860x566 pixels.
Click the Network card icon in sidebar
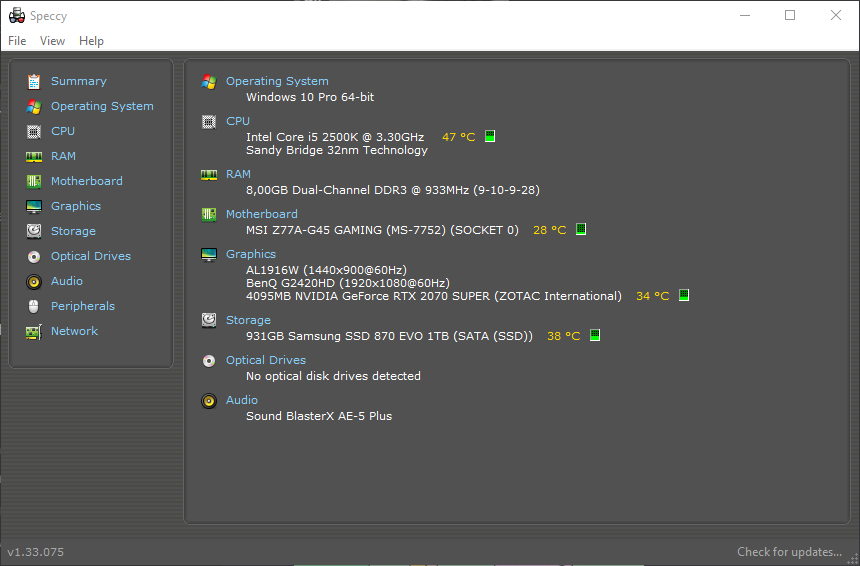(x=34, y=332)
